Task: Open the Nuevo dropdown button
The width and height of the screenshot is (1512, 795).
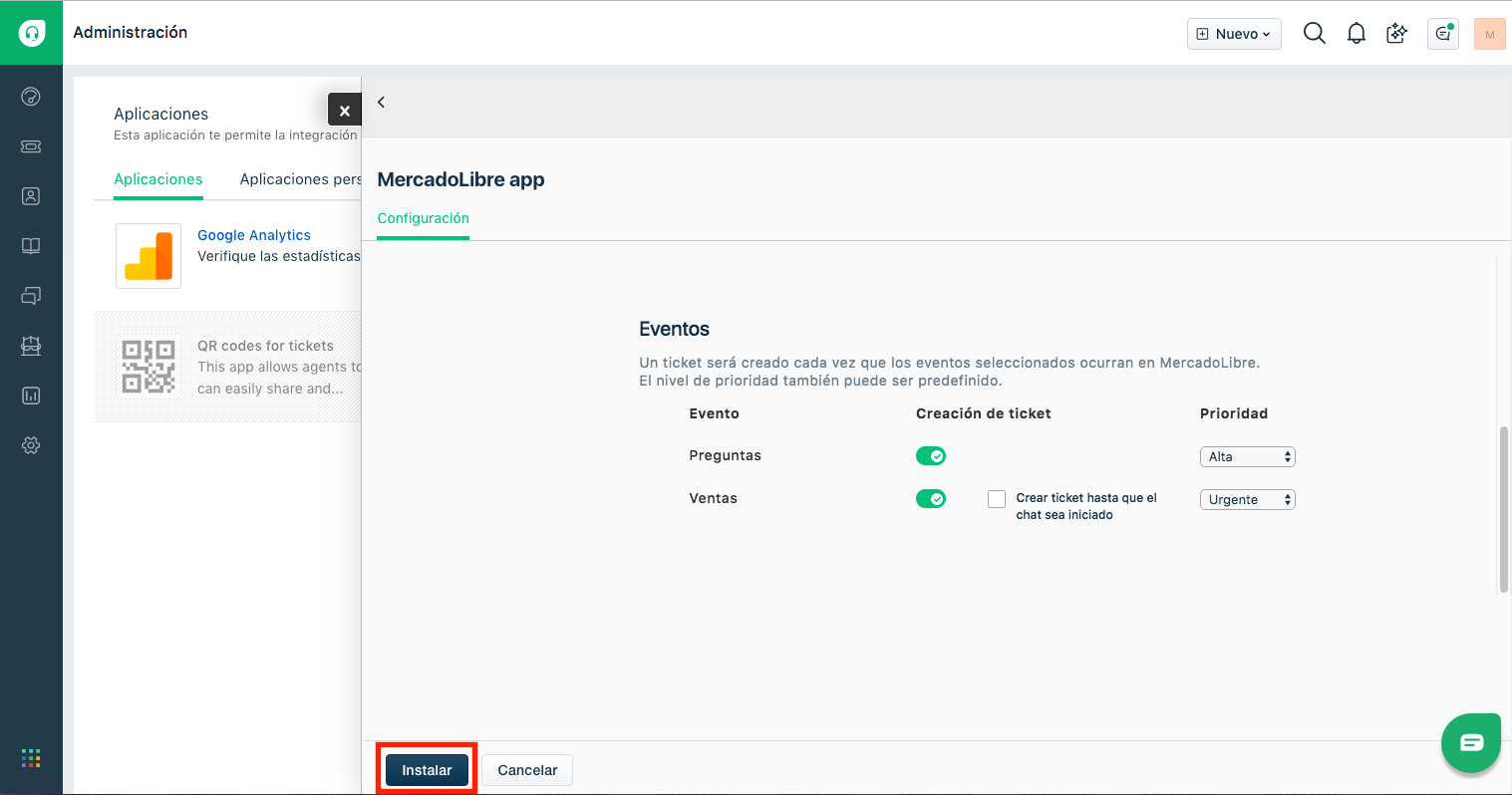Action: 1234,34
